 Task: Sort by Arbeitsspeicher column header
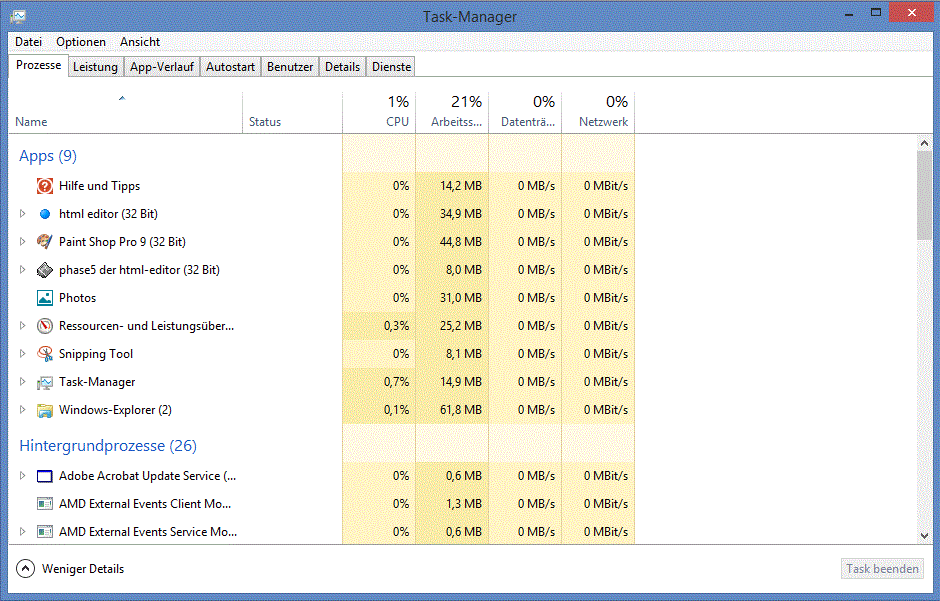pos(452,111)
